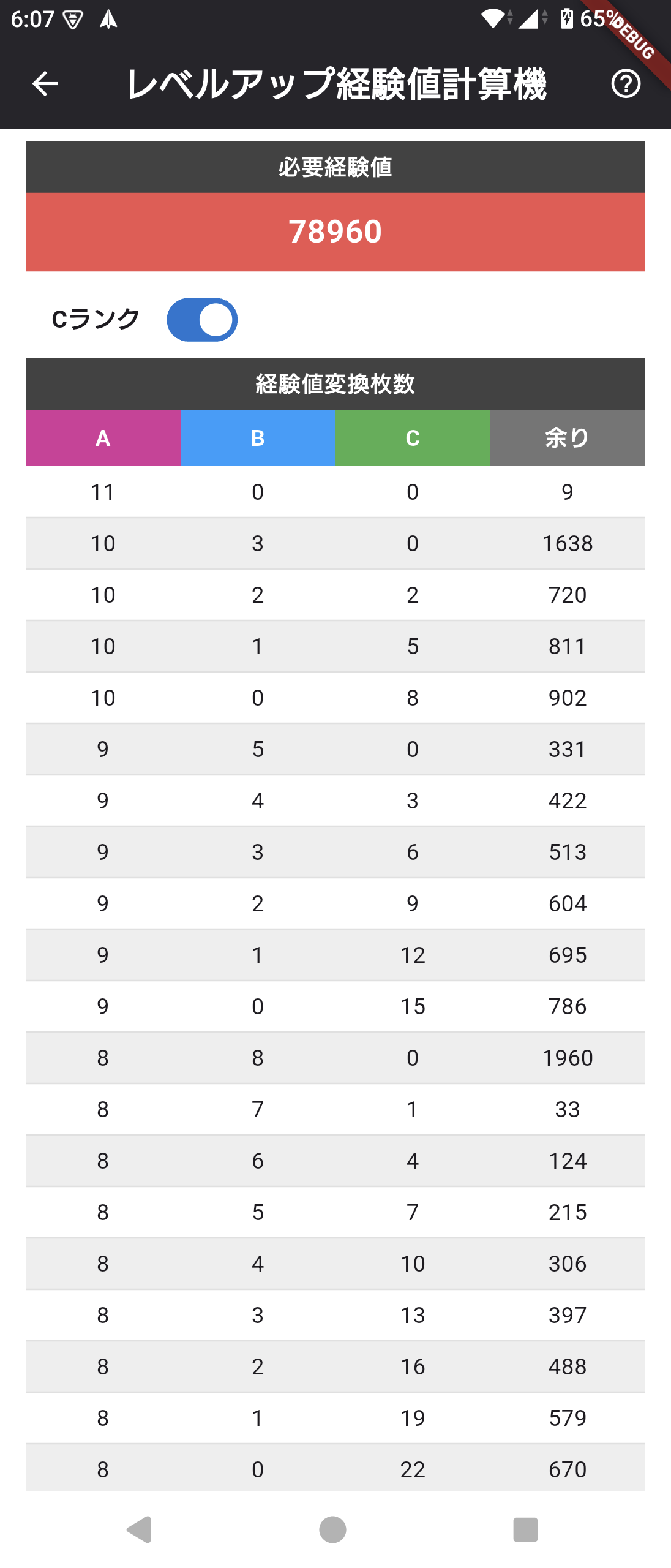Tap the Android home circle button
This screenshot has height=1568, width=671.
(x=333, y=1529)
